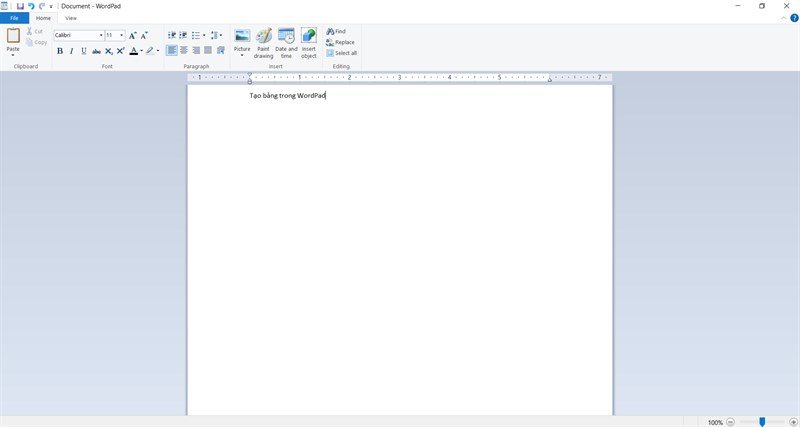Click the 100% zoom level text
Image resolution: width=800 pixels, height=427 pixels.
(x=715, y=422)
